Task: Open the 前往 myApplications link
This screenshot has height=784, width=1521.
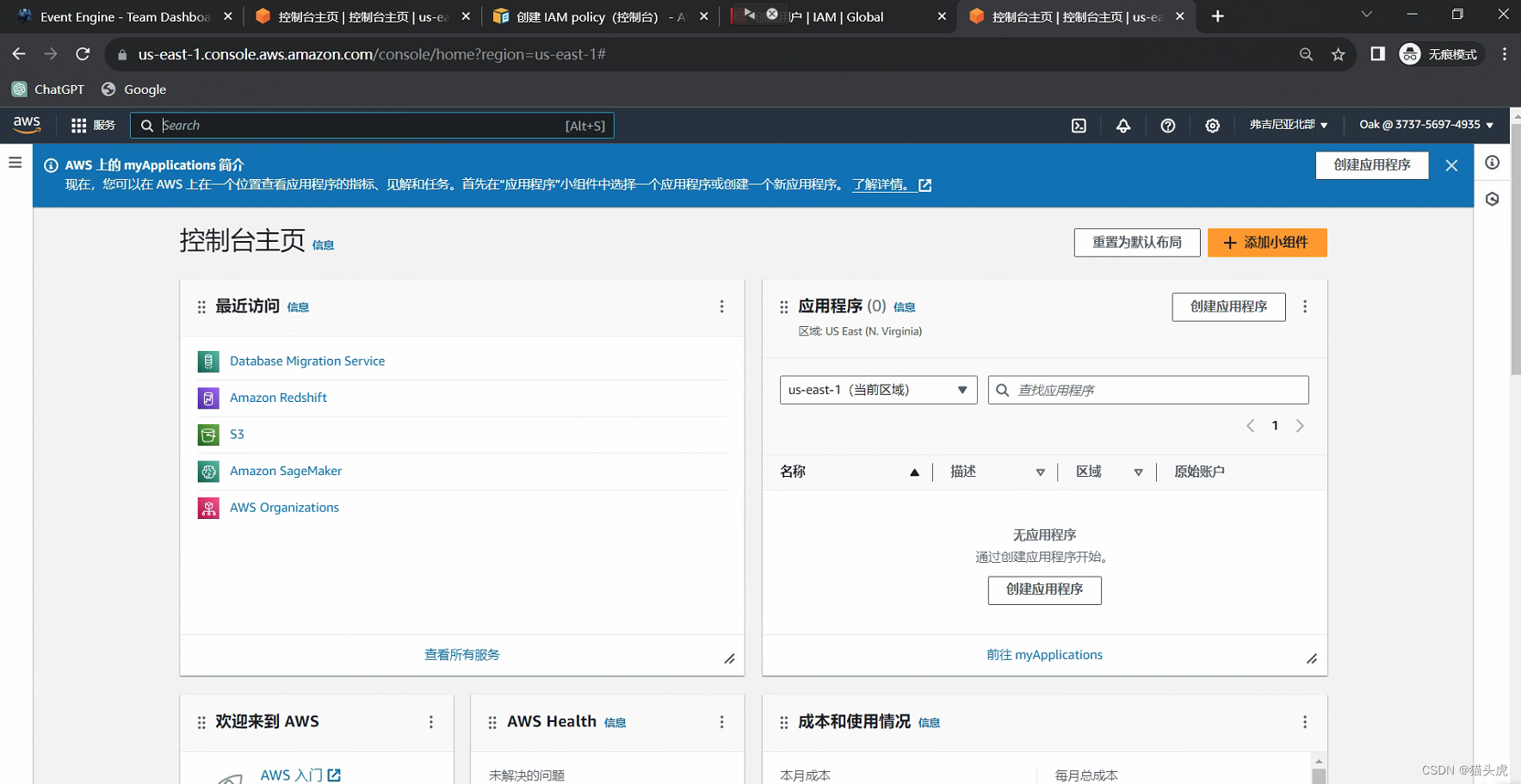Action: pos(1044,655)
